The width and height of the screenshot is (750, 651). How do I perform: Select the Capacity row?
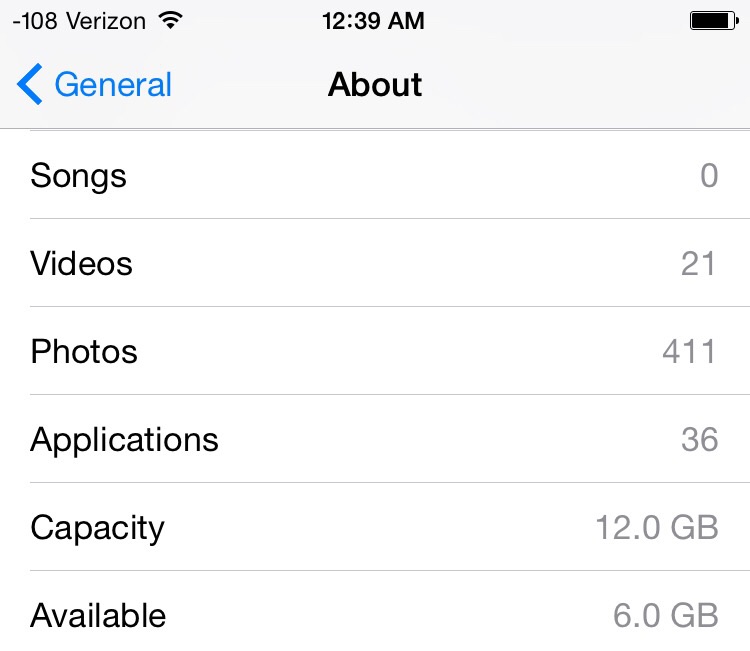pyautogui.click(x=375, y=527)
